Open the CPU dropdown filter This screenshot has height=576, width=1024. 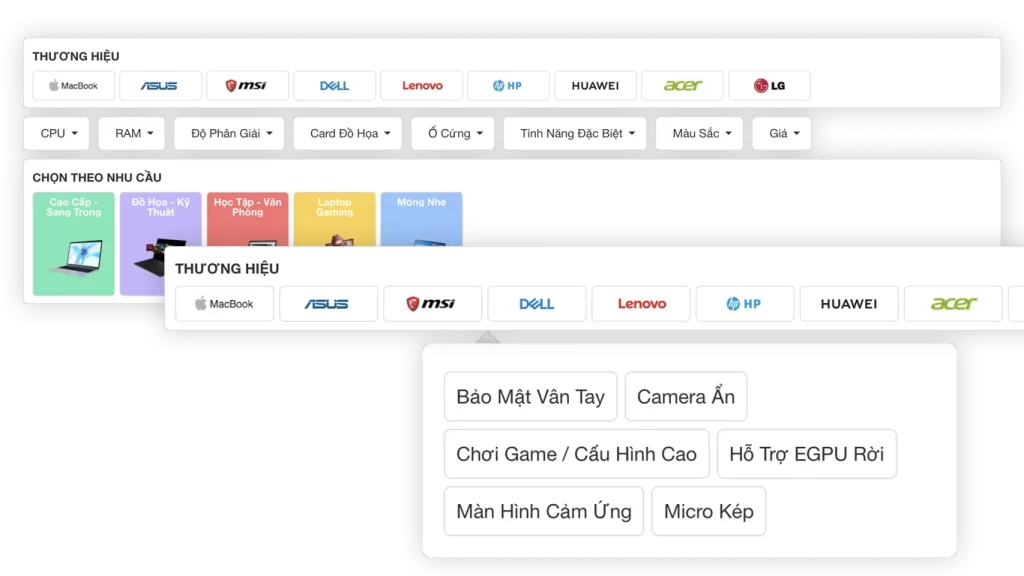click(x=57, y=133)
